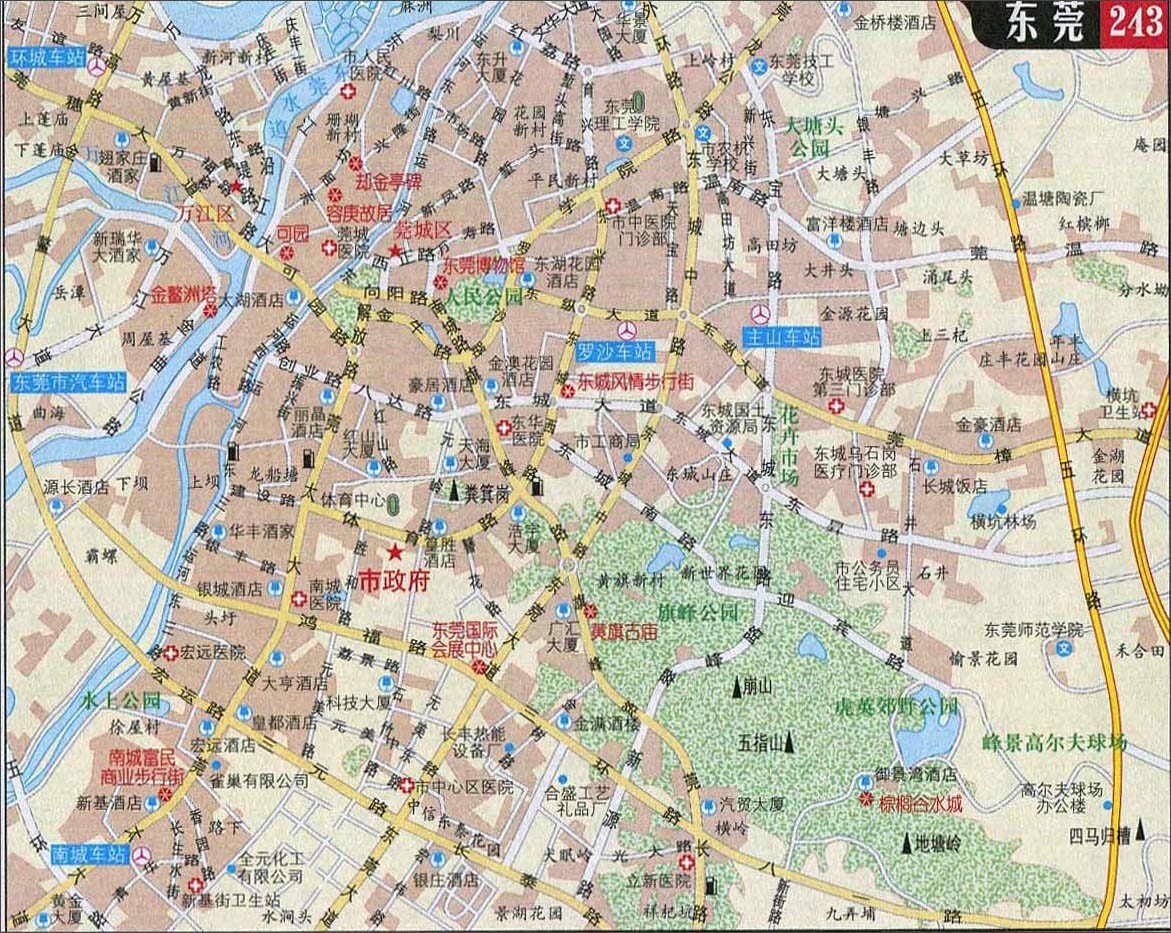Screen dimensions: 1171x933
Task: Select the 金鳌洲塔 landmark marker
Action: pyautogui.click(x=210, y=311)
